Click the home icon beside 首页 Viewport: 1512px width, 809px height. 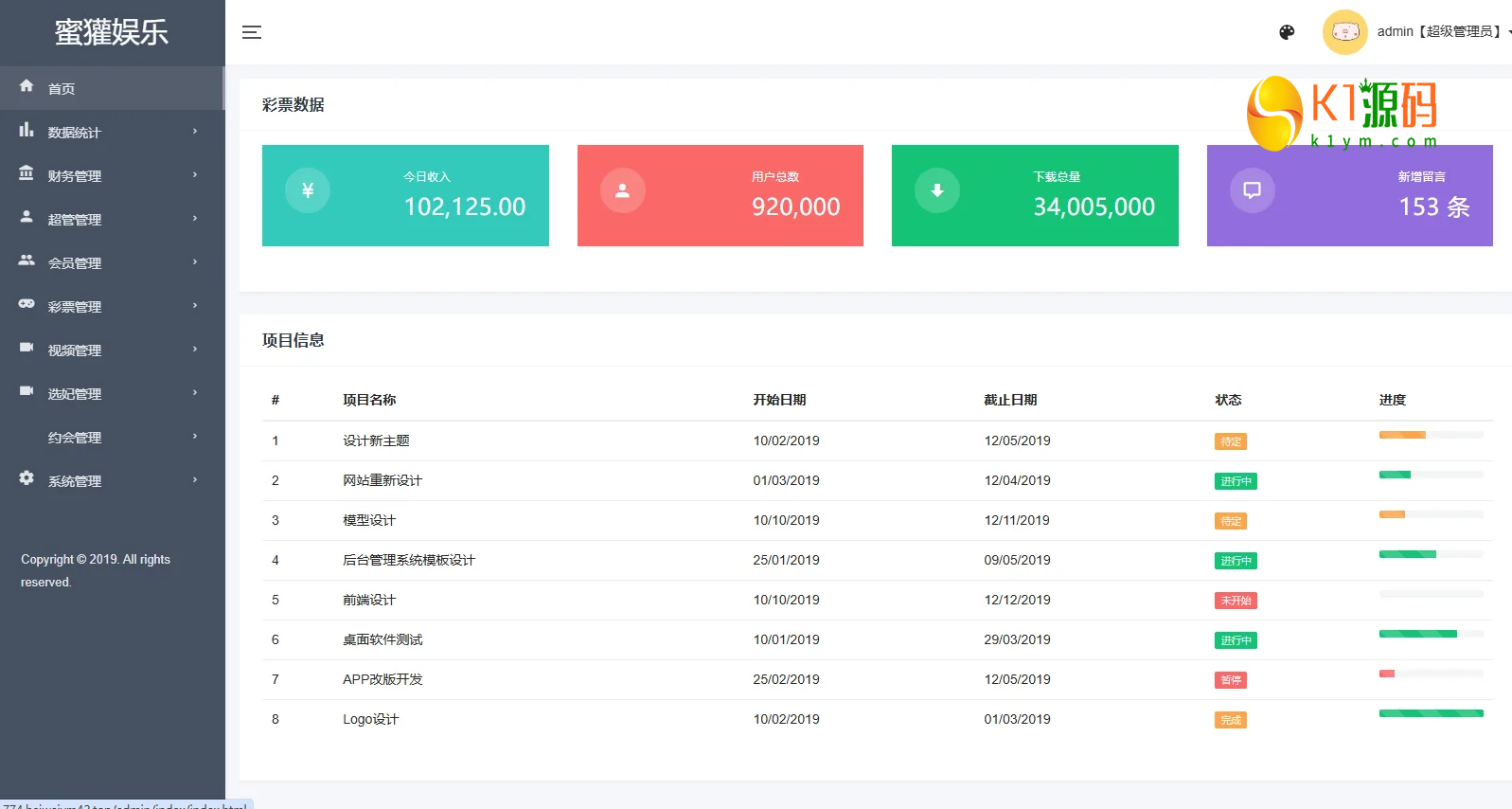click(x=27, y=85)
